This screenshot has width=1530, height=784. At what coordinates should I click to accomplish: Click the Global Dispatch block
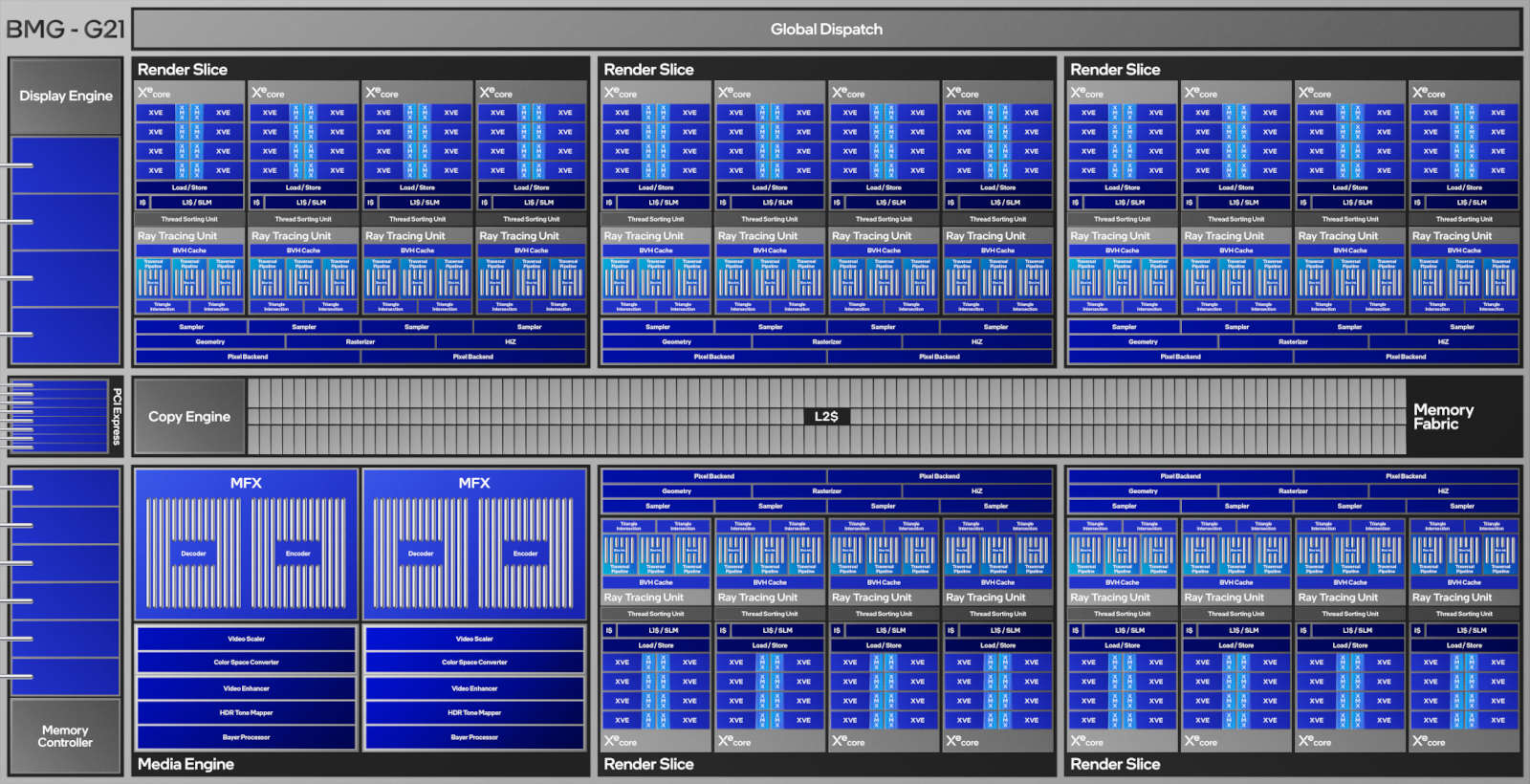[x=826, y=29]
